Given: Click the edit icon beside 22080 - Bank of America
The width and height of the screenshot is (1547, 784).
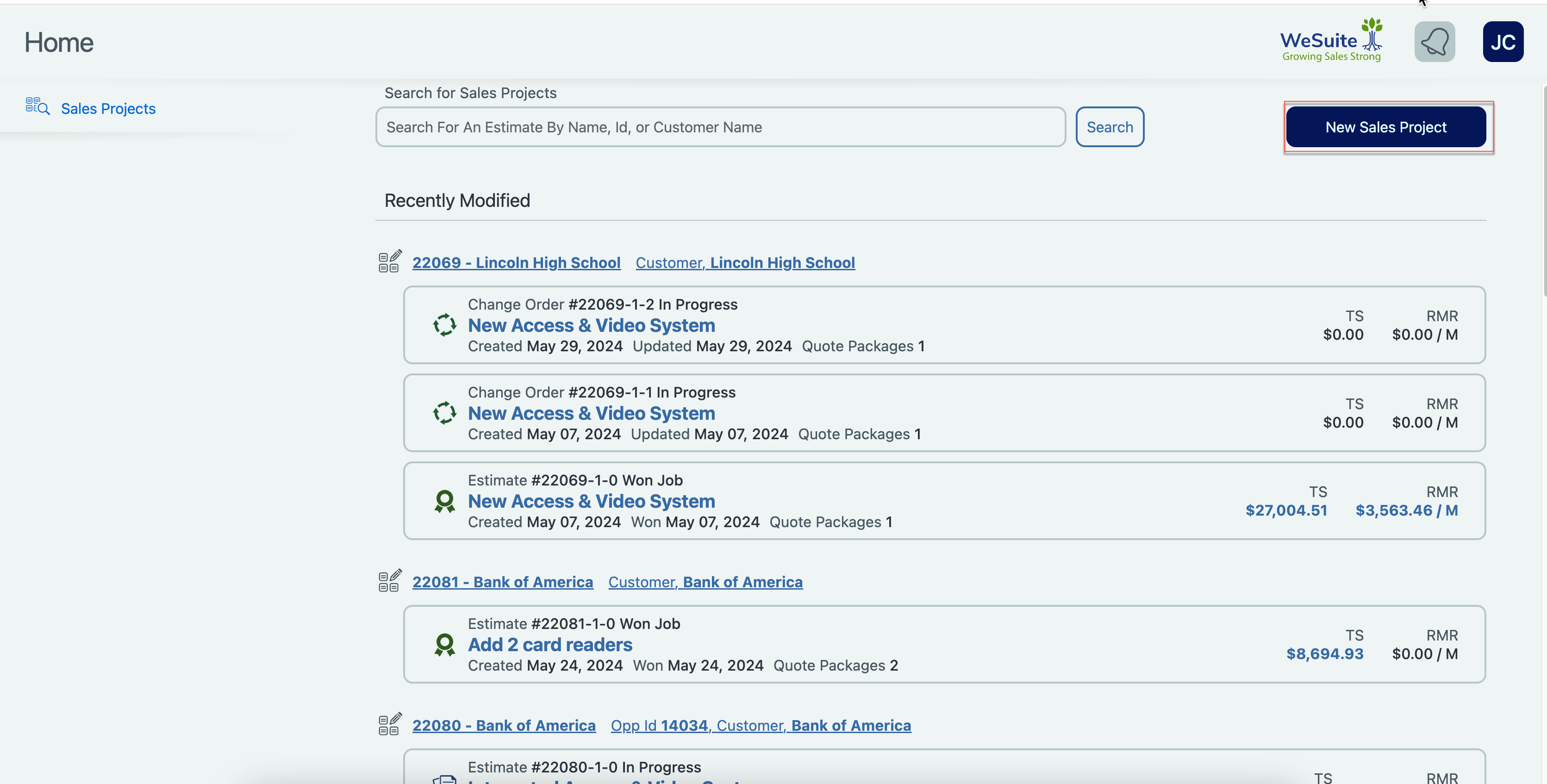Looking at the screenshot, I should tap(390, 725).
